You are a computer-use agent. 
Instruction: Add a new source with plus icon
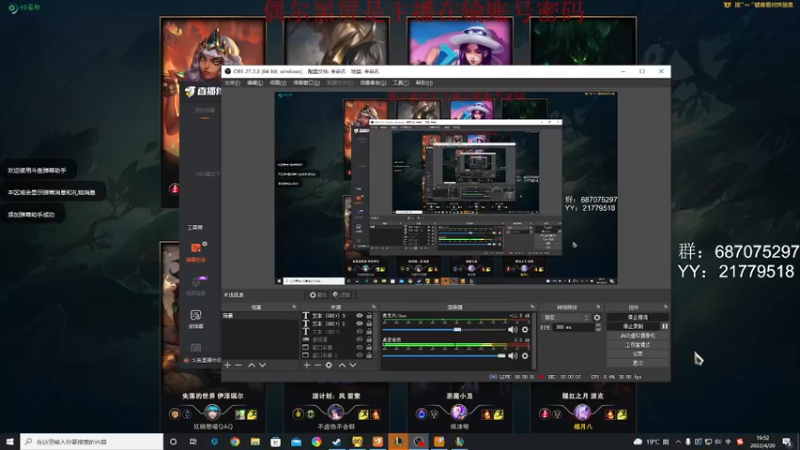(307, 365)
